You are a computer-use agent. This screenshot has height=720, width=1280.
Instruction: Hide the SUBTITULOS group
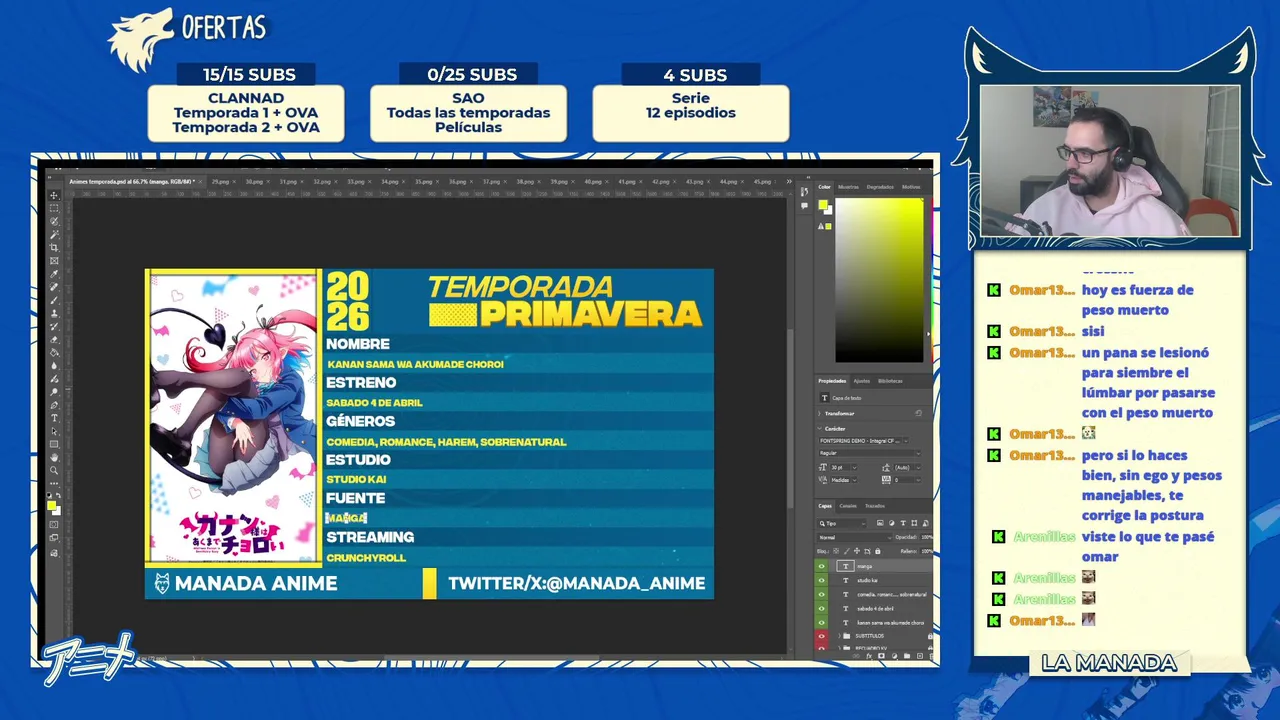tap(821, 636)
